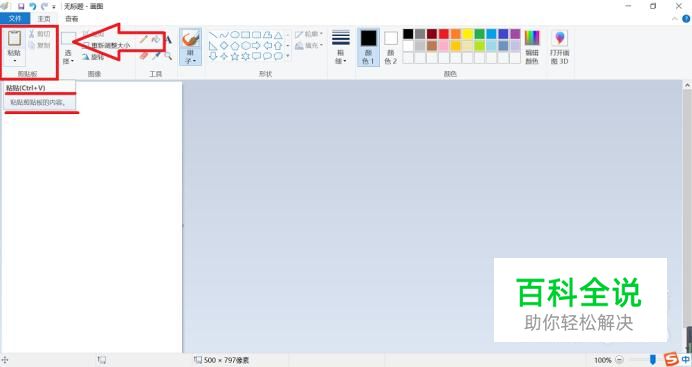Click the Rotate (旋转) button

tap(93, 57)
